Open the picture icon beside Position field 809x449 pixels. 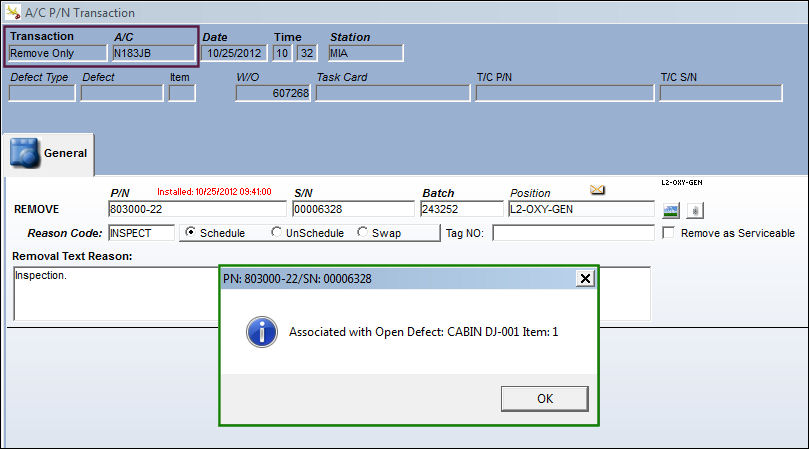[671, 210]
